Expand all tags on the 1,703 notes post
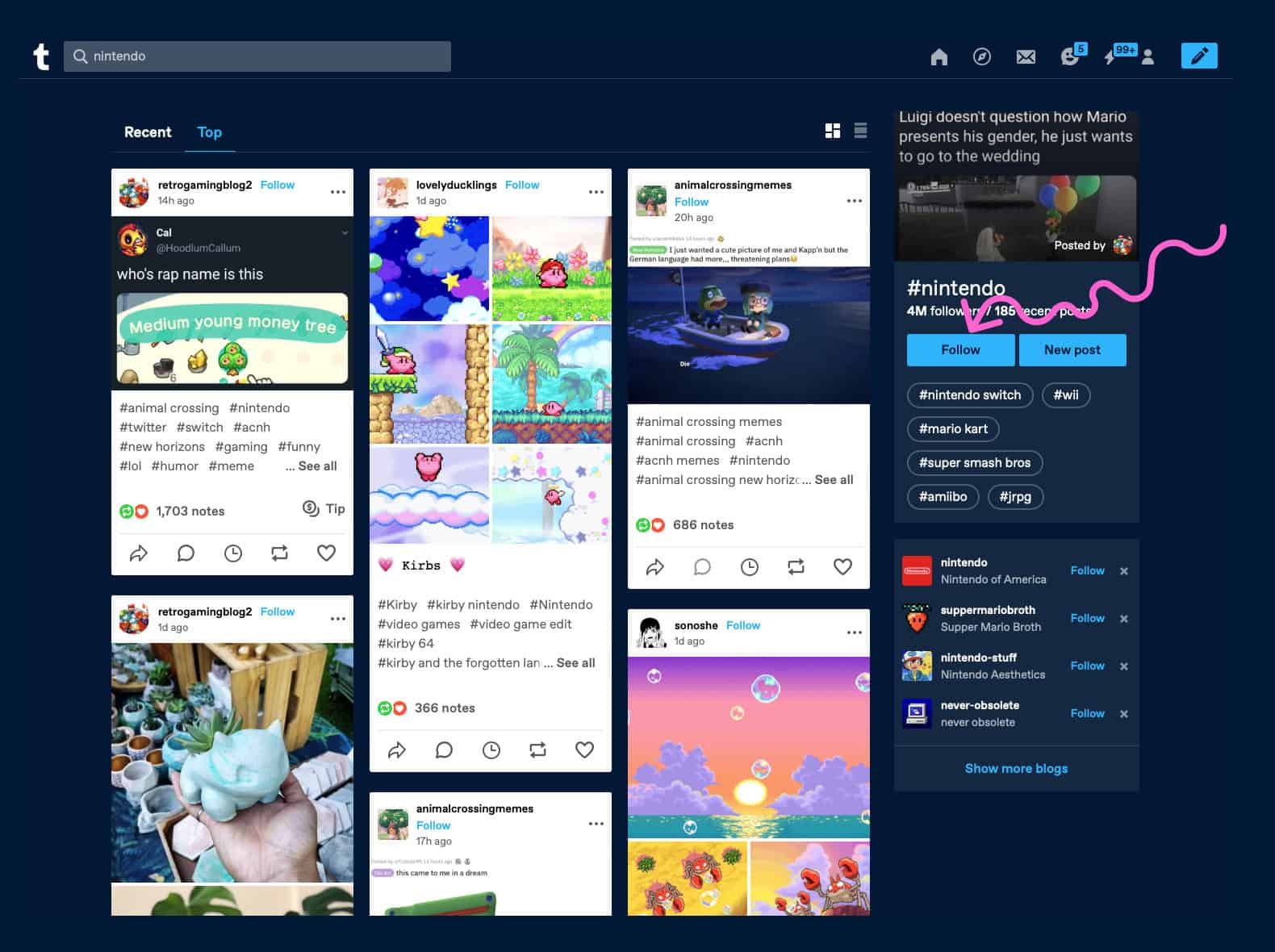The width and height of the screenshot is (1275, 952). click(317, 466)
